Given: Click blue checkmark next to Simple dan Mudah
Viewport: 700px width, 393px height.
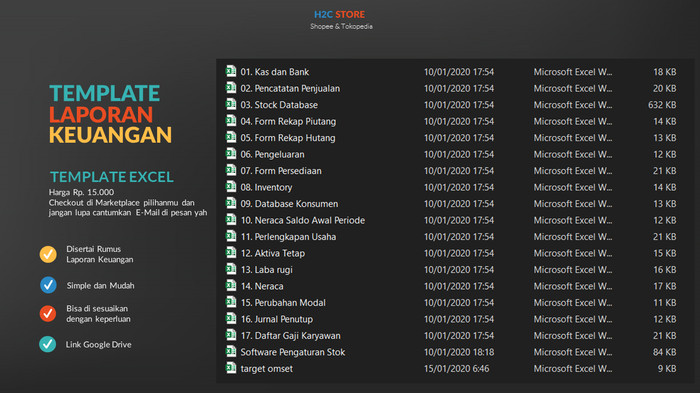Looking at the screenshot, I should click(48, 285).
